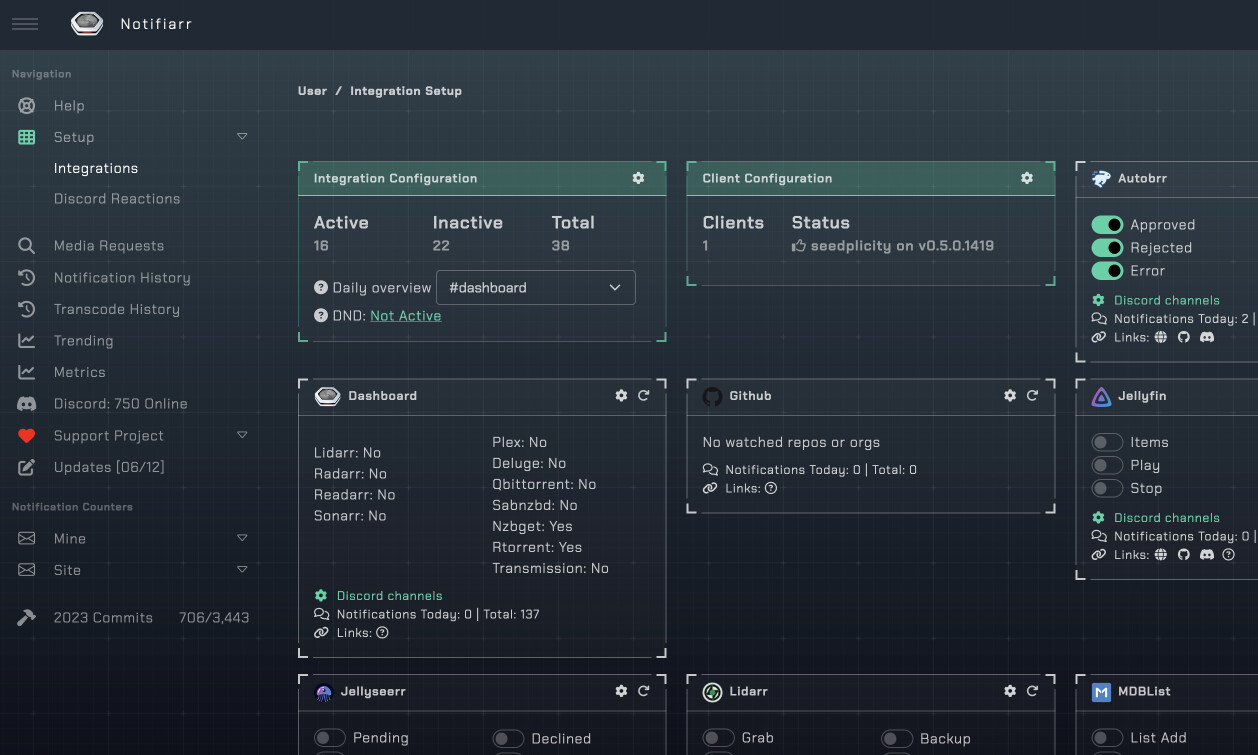This screenshot has height=755, width=1258.
Task: Go to Integrations under Setup
Action: 96,168
